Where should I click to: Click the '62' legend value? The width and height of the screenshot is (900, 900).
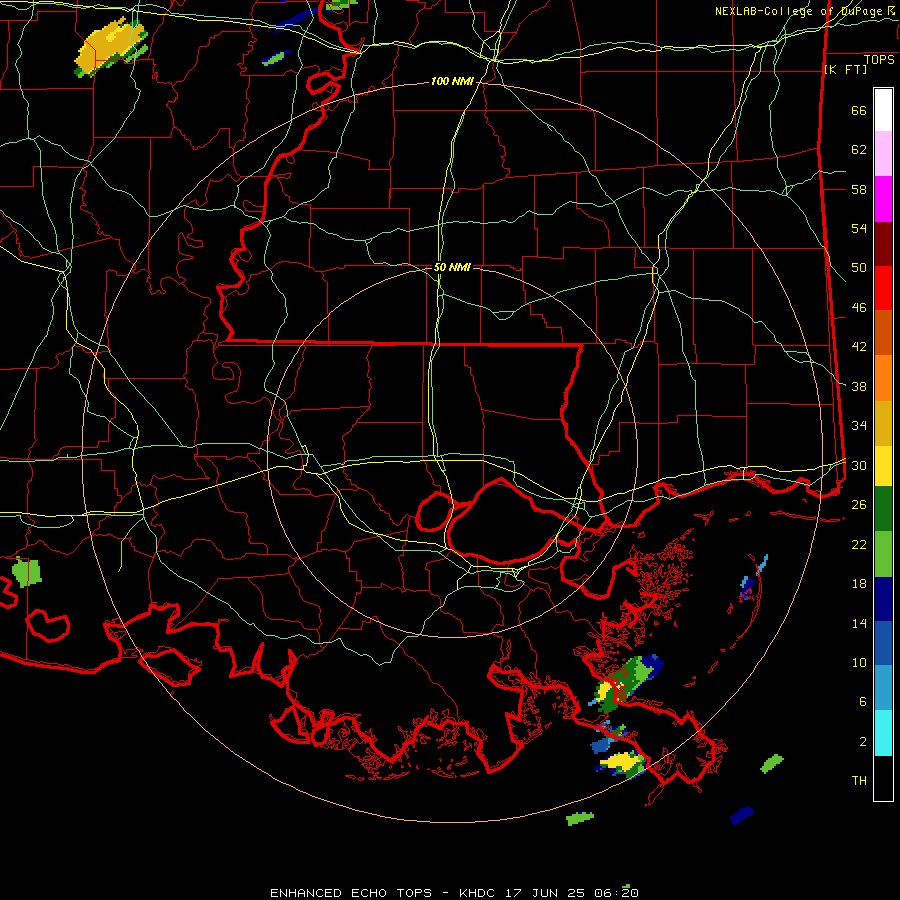[x=859, y=150]
